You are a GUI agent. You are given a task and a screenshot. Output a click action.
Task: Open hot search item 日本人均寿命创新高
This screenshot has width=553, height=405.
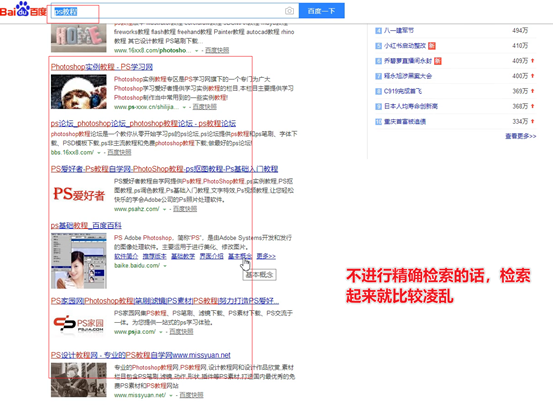(411, 106)
